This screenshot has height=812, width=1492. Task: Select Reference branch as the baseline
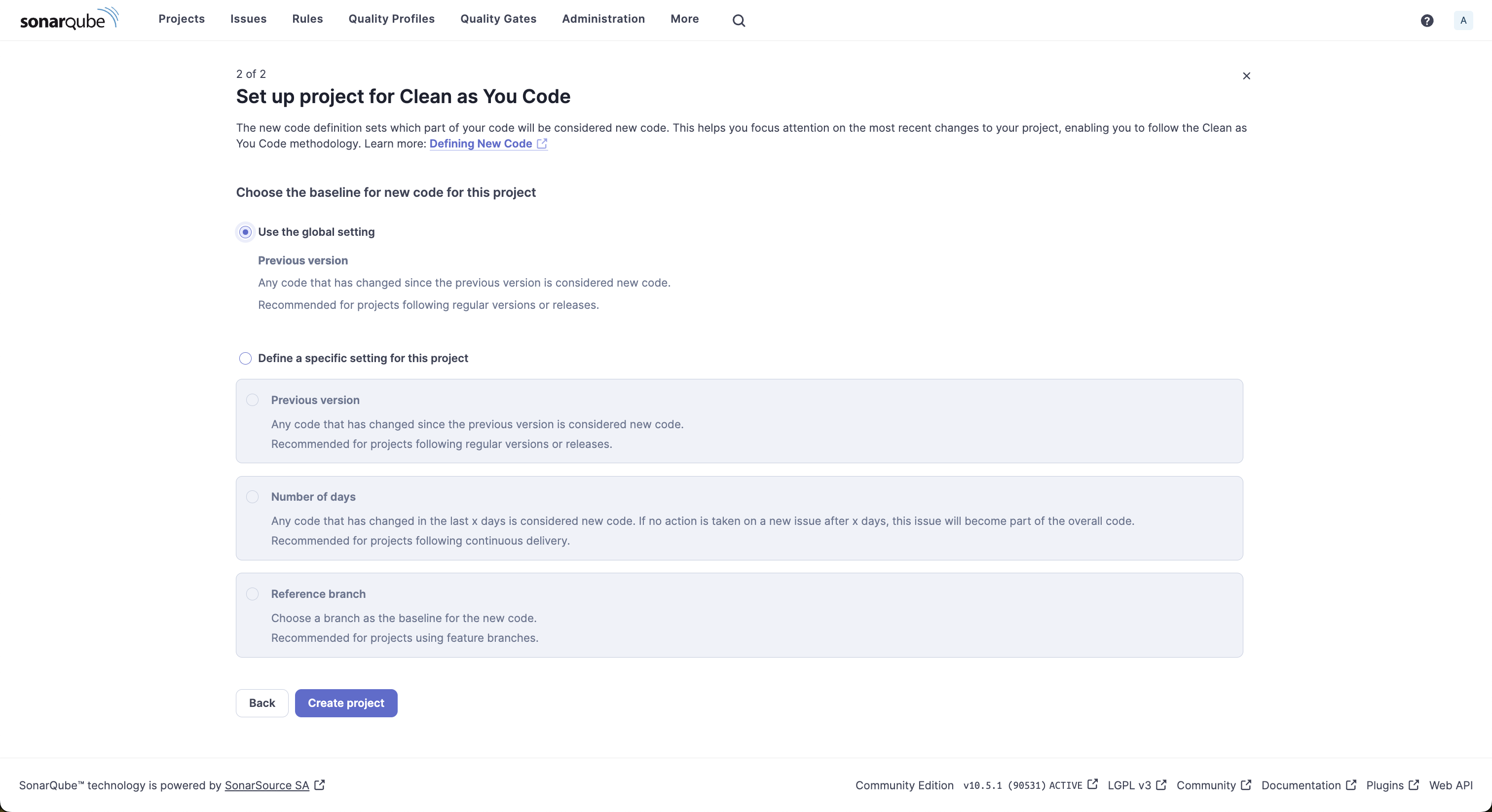coord(253,593)
